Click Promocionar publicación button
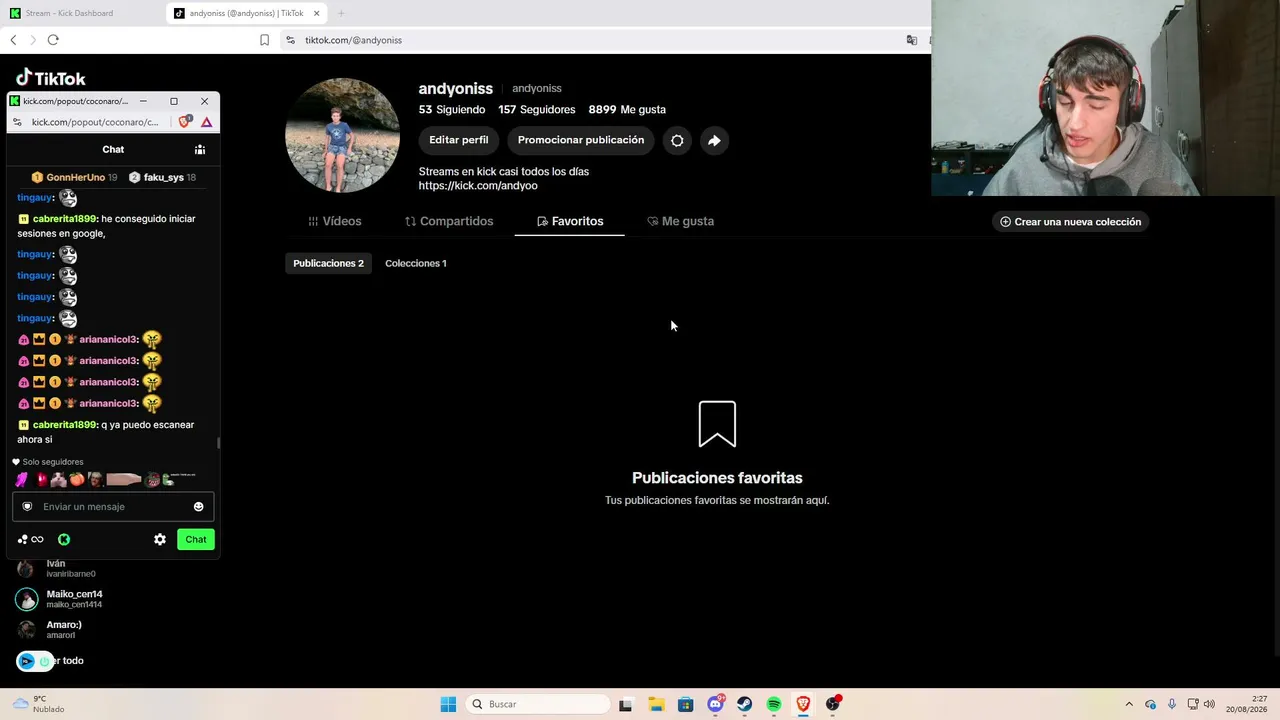 581,140
